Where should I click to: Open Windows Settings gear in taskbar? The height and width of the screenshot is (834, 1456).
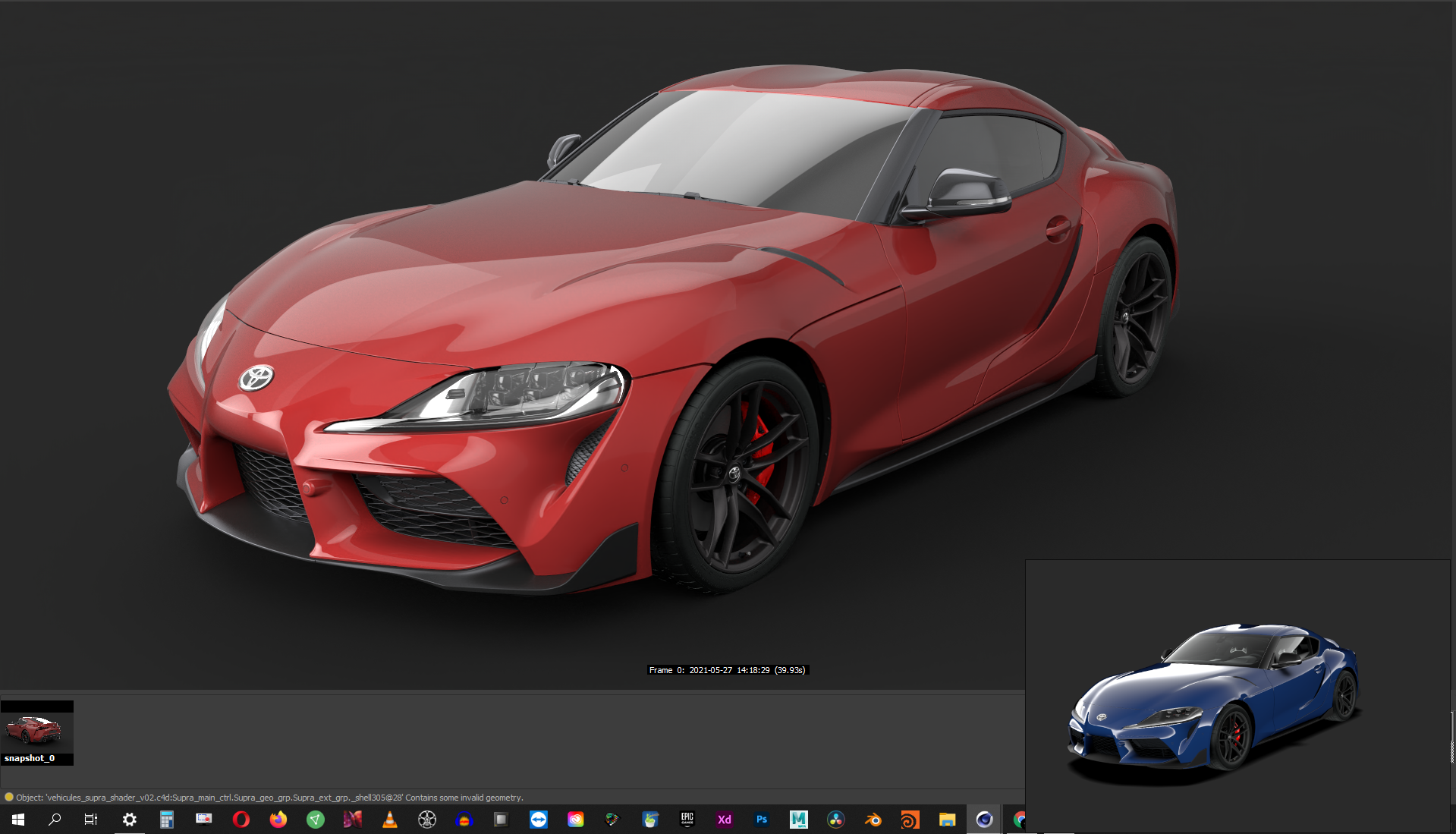coord(130,820)
